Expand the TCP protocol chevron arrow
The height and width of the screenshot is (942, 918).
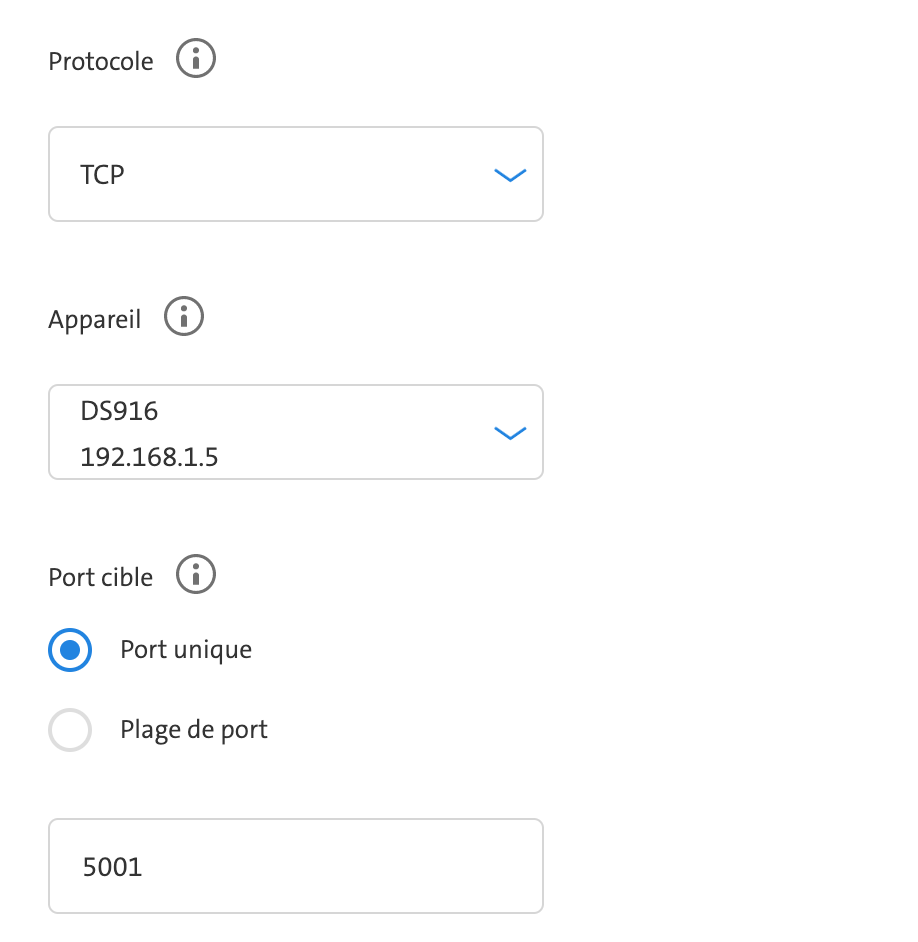(x=510, y=175)
